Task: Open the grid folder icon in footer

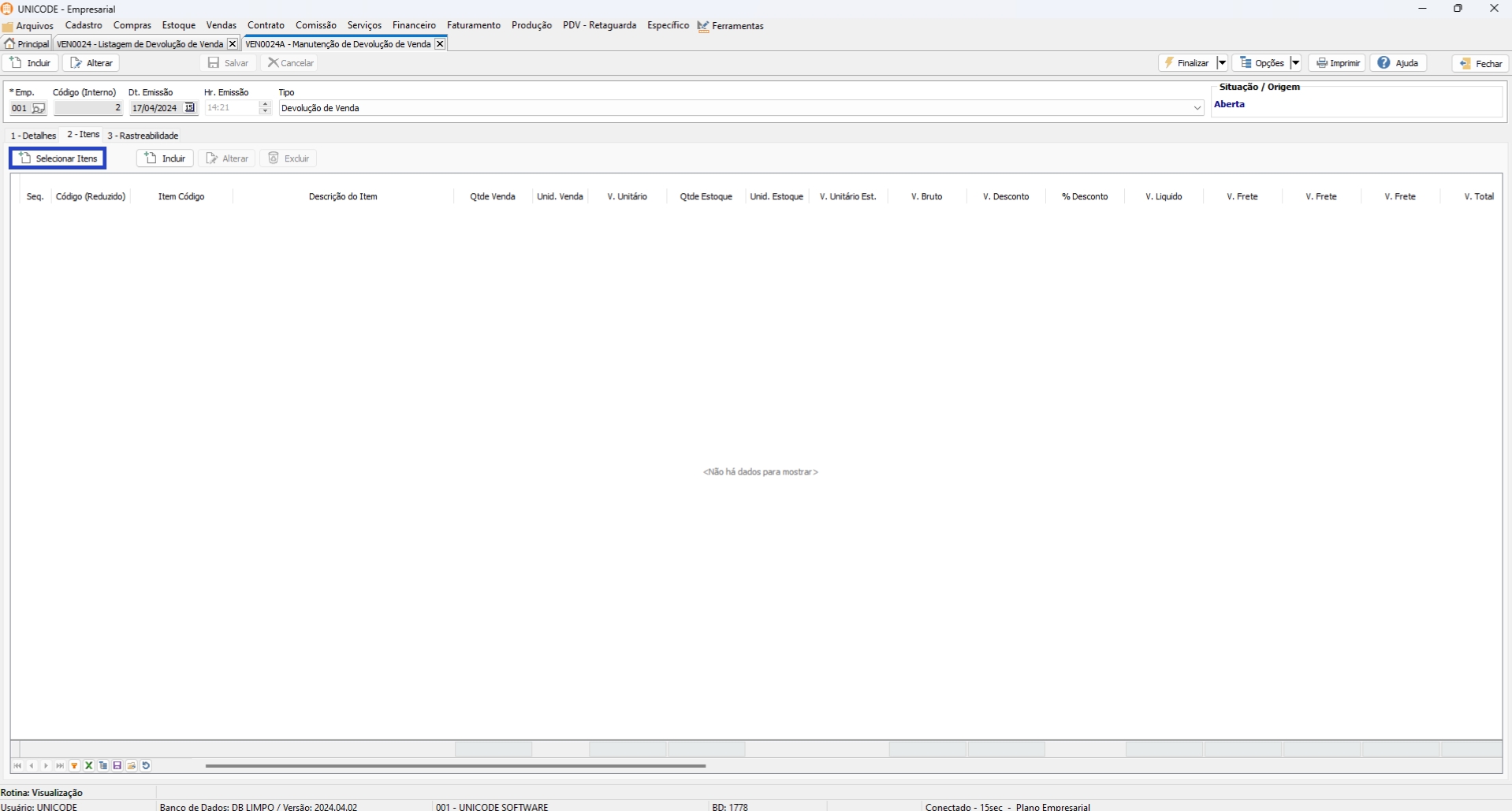Action: pyautogui.click(x=132, y=766)
